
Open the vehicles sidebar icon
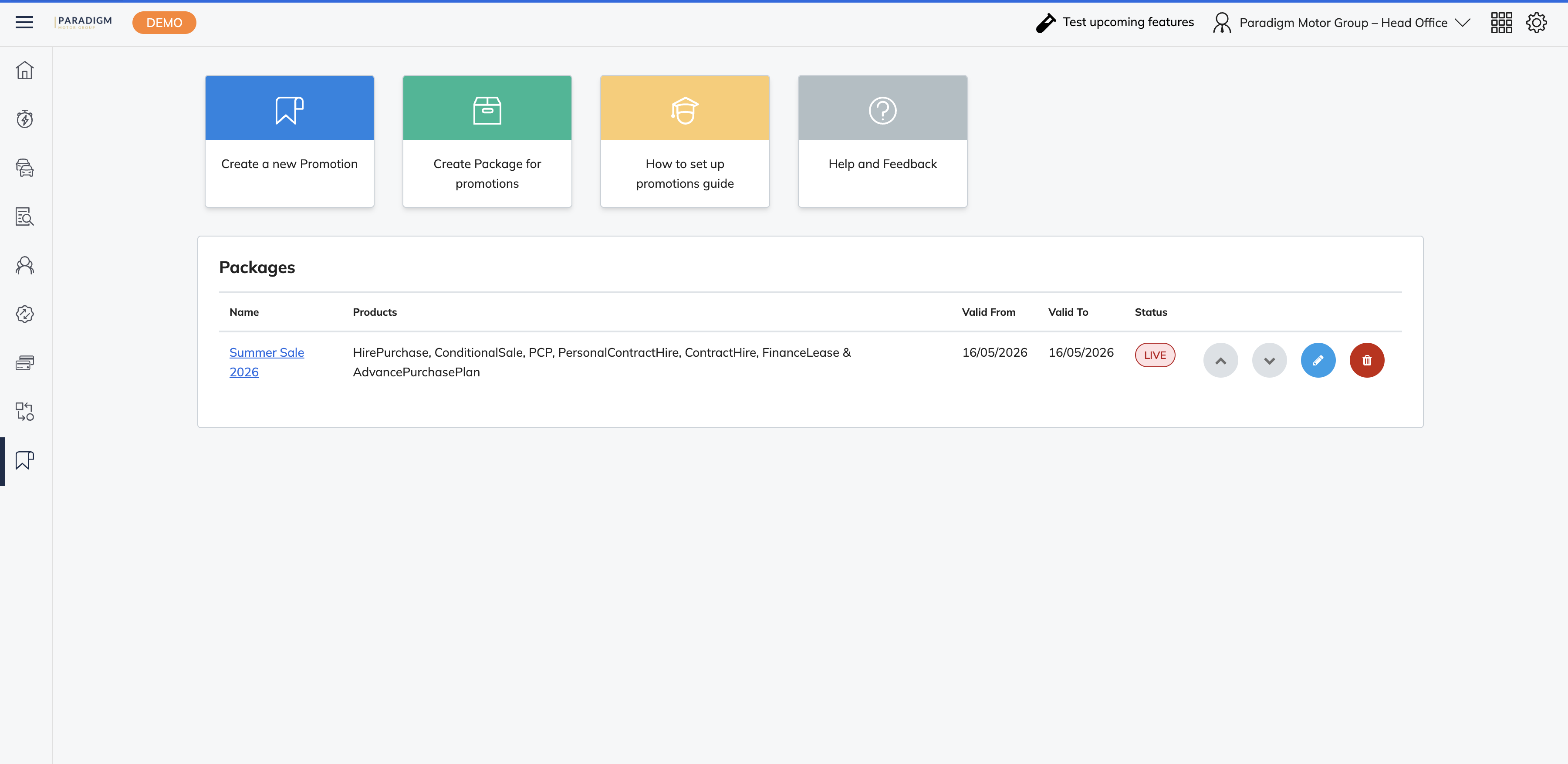(24, 167)
